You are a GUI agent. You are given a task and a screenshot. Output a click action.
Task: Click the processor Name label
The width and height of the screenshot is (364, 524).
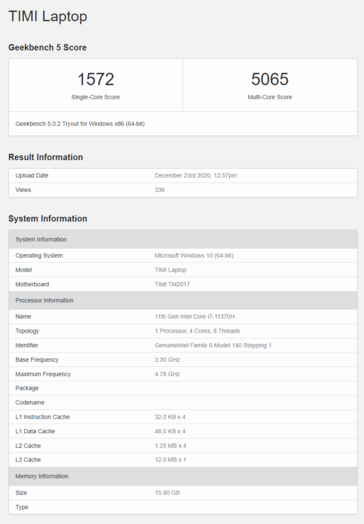[23, 316]
